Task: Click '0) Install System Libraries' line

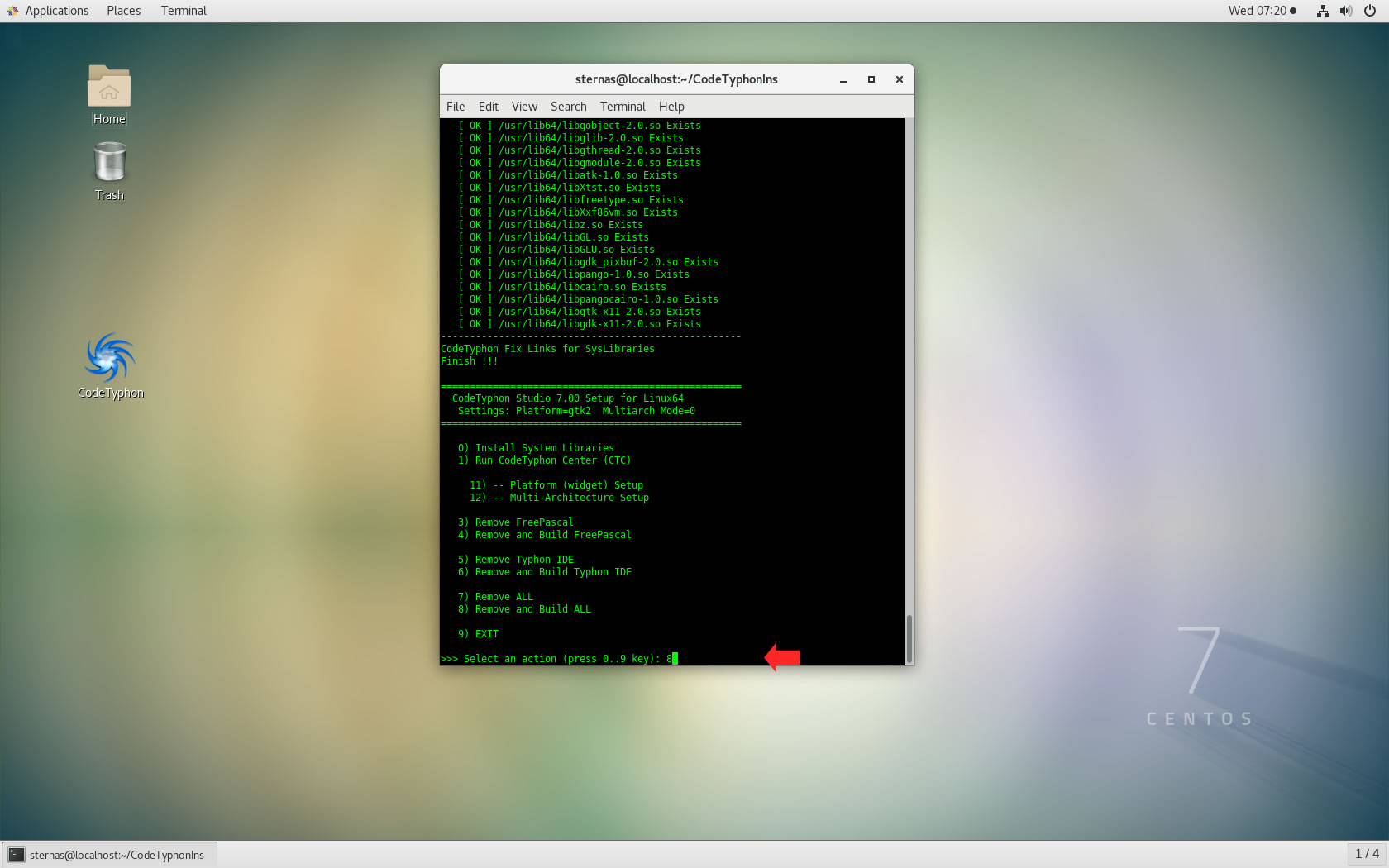Action: [536, 448]
